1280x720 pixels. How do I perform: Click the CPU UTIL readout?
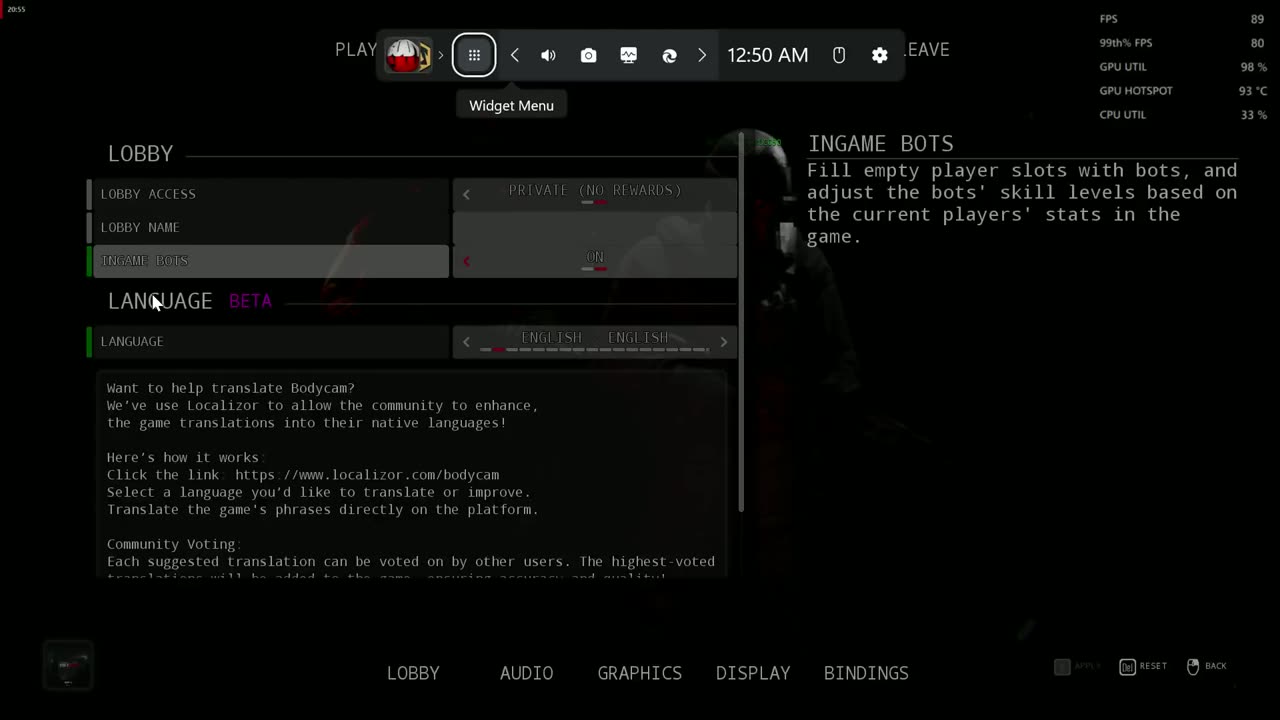click(x=1181, y=115)
